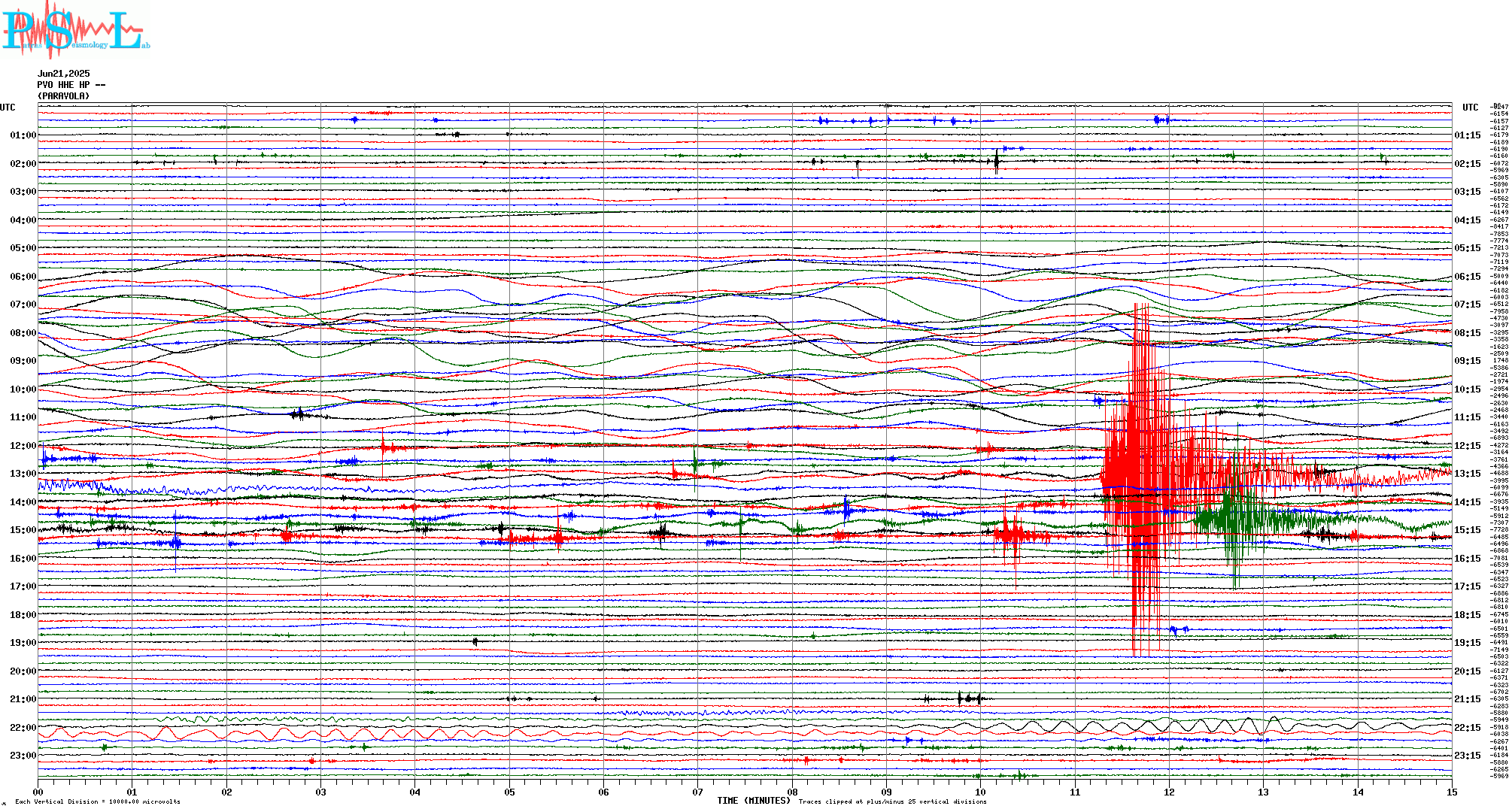The height and width of the screenshot is (812, 1512).
Task: Click minute mark 08 on the time axis
Action: [792, 792]
